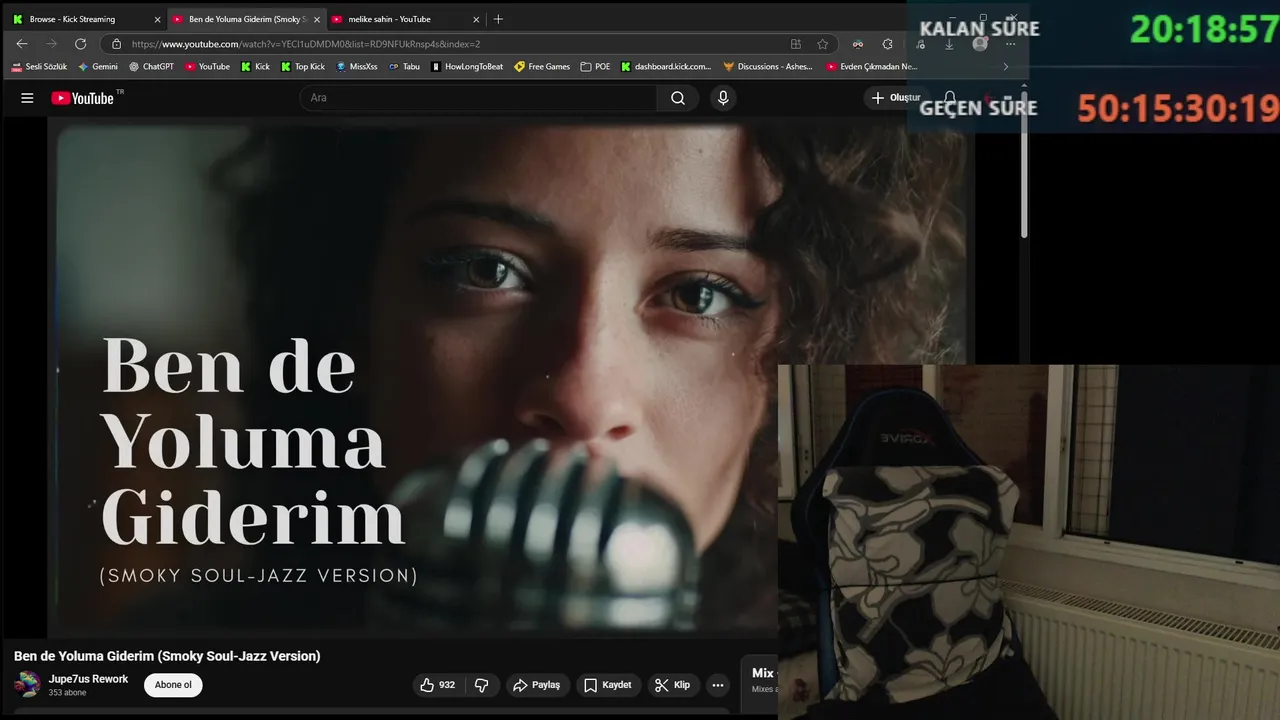
Task: Open the Discussions - Ashes bookmark
Action: click(768, 67)
